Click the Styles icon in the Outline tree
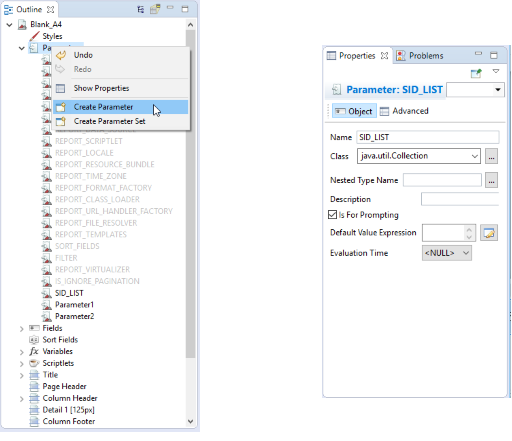Screen dimensions: 512x441 pyautogui.click(x=34, y=36)
